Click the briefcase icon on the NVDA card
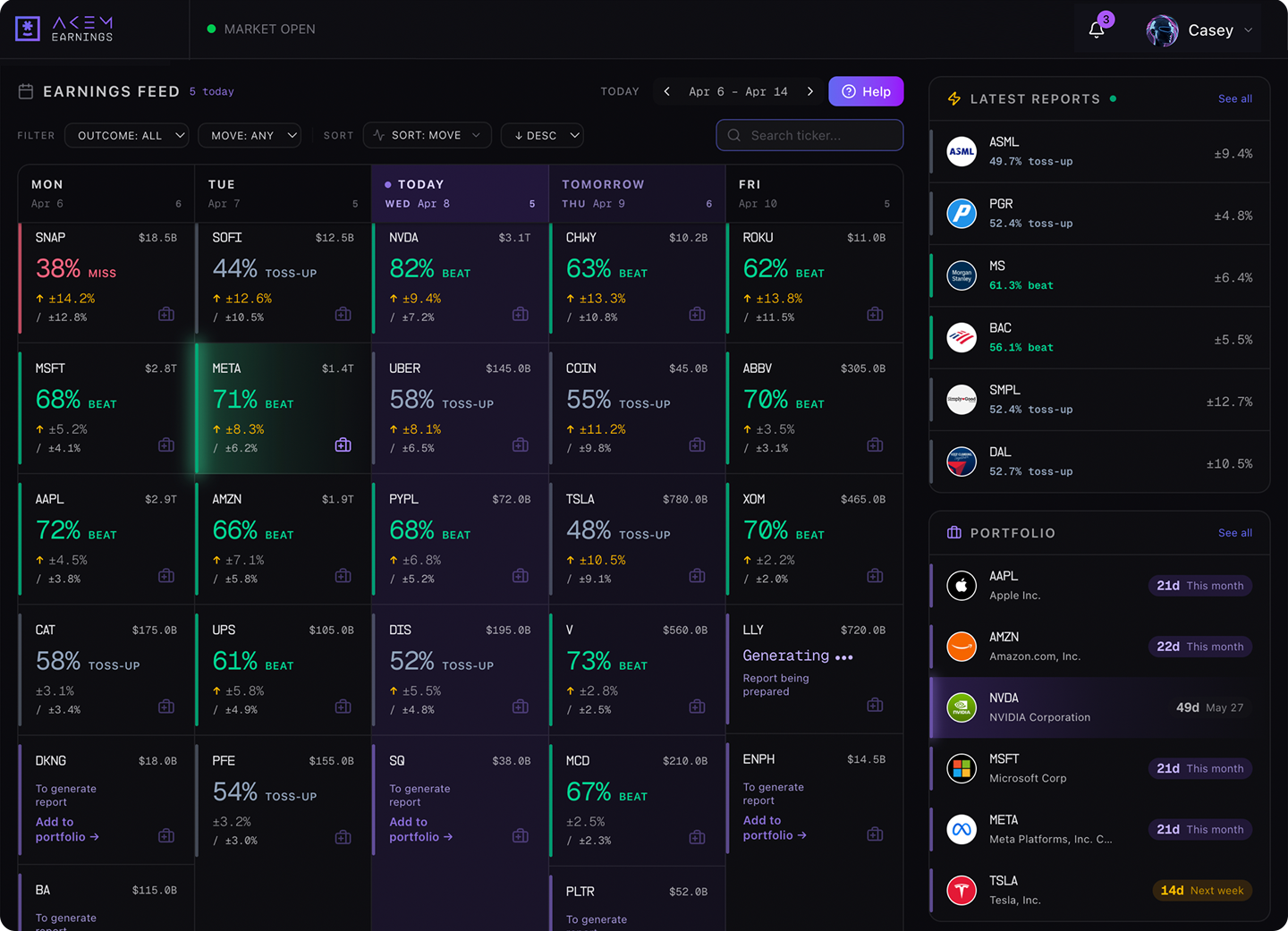1288x931 pixels. point(520,314)
